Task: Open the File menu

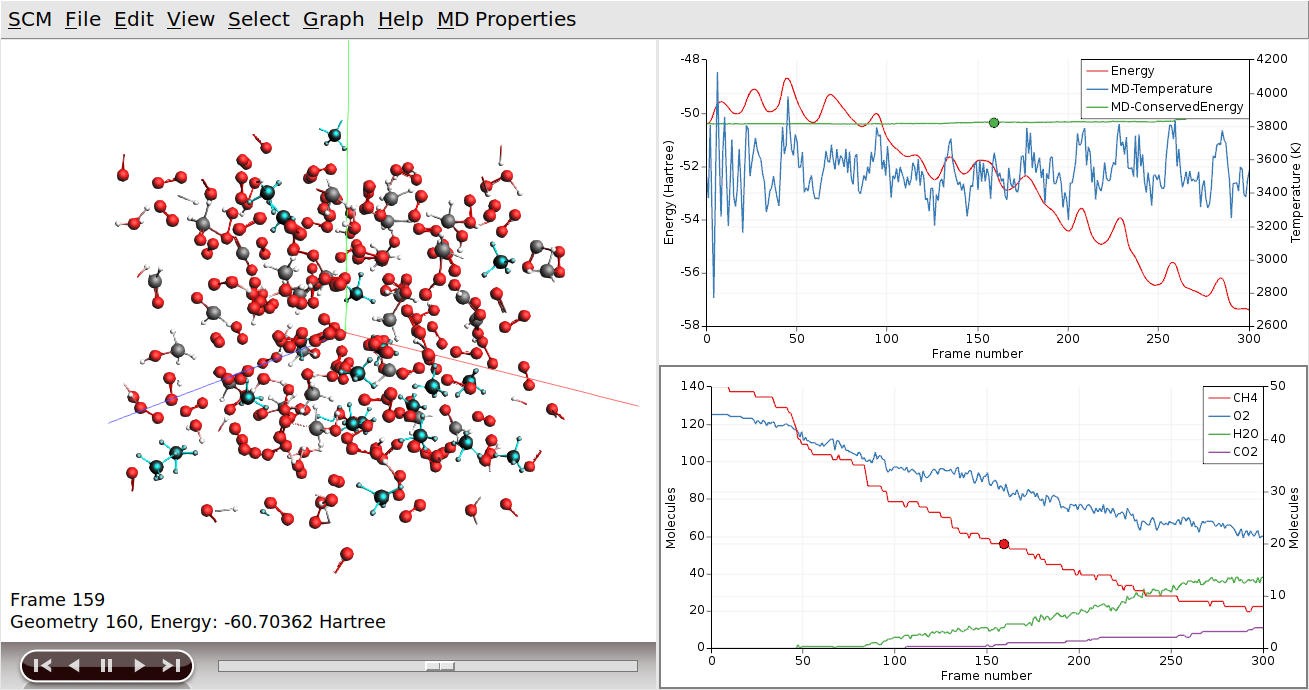Action: point(82,18)
